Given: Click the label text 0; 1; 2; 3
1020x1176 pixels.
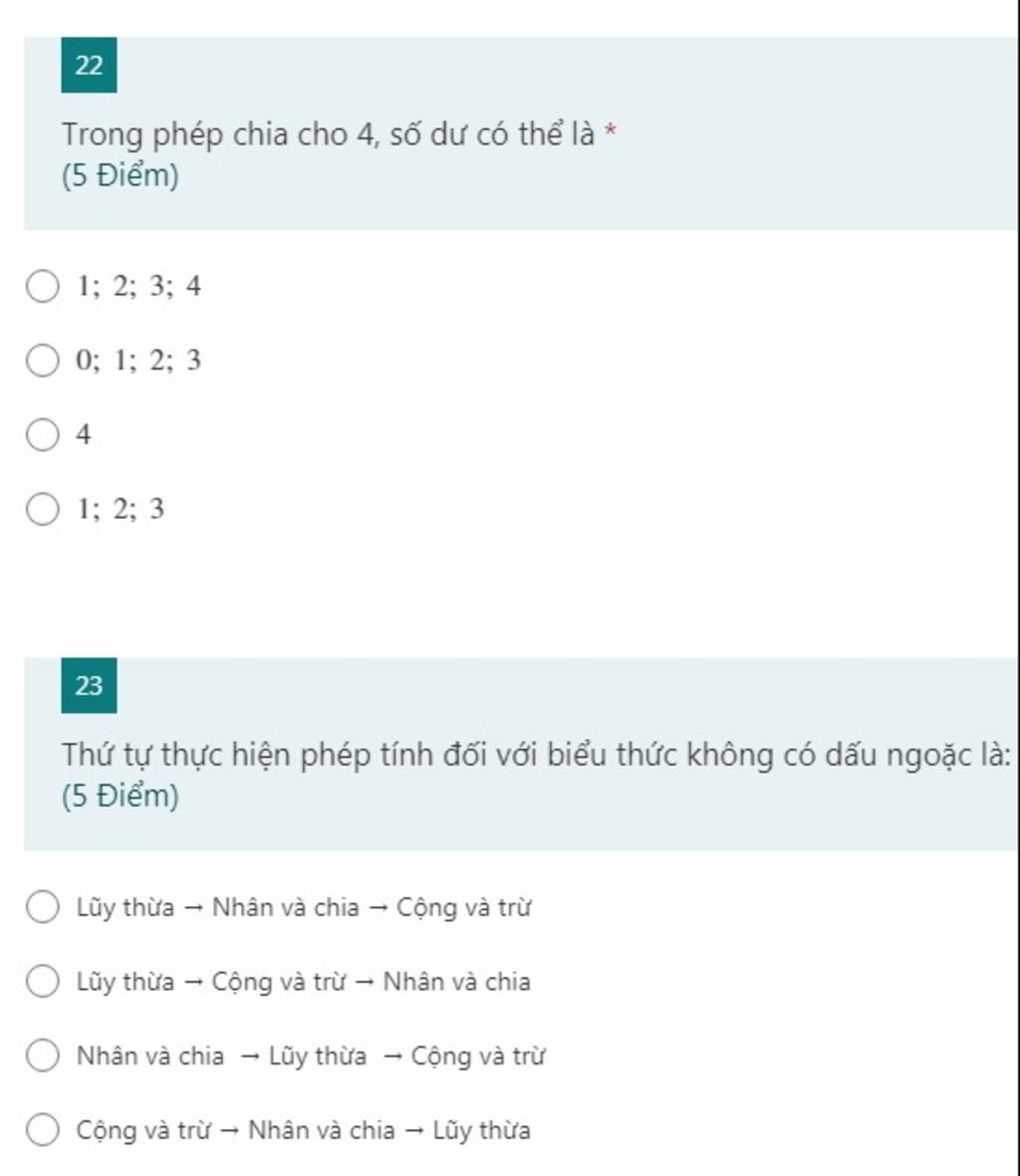Looking at the screenshot, I should click(138, 360).
